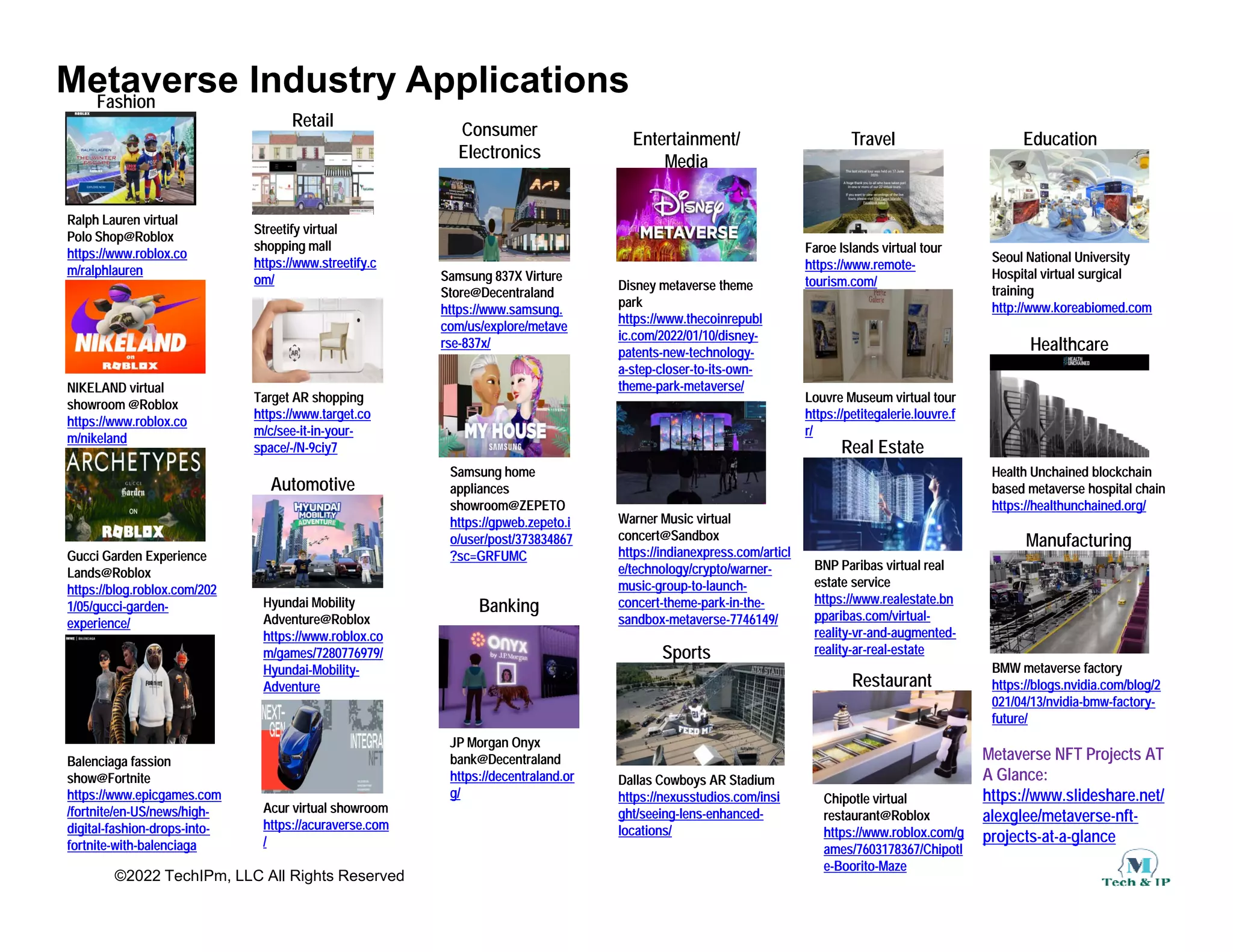Image resolution: width=1233 pixels, height=952 pixels.
Task: Click the Archetypes Gucci Garden image
Action: 135,494
